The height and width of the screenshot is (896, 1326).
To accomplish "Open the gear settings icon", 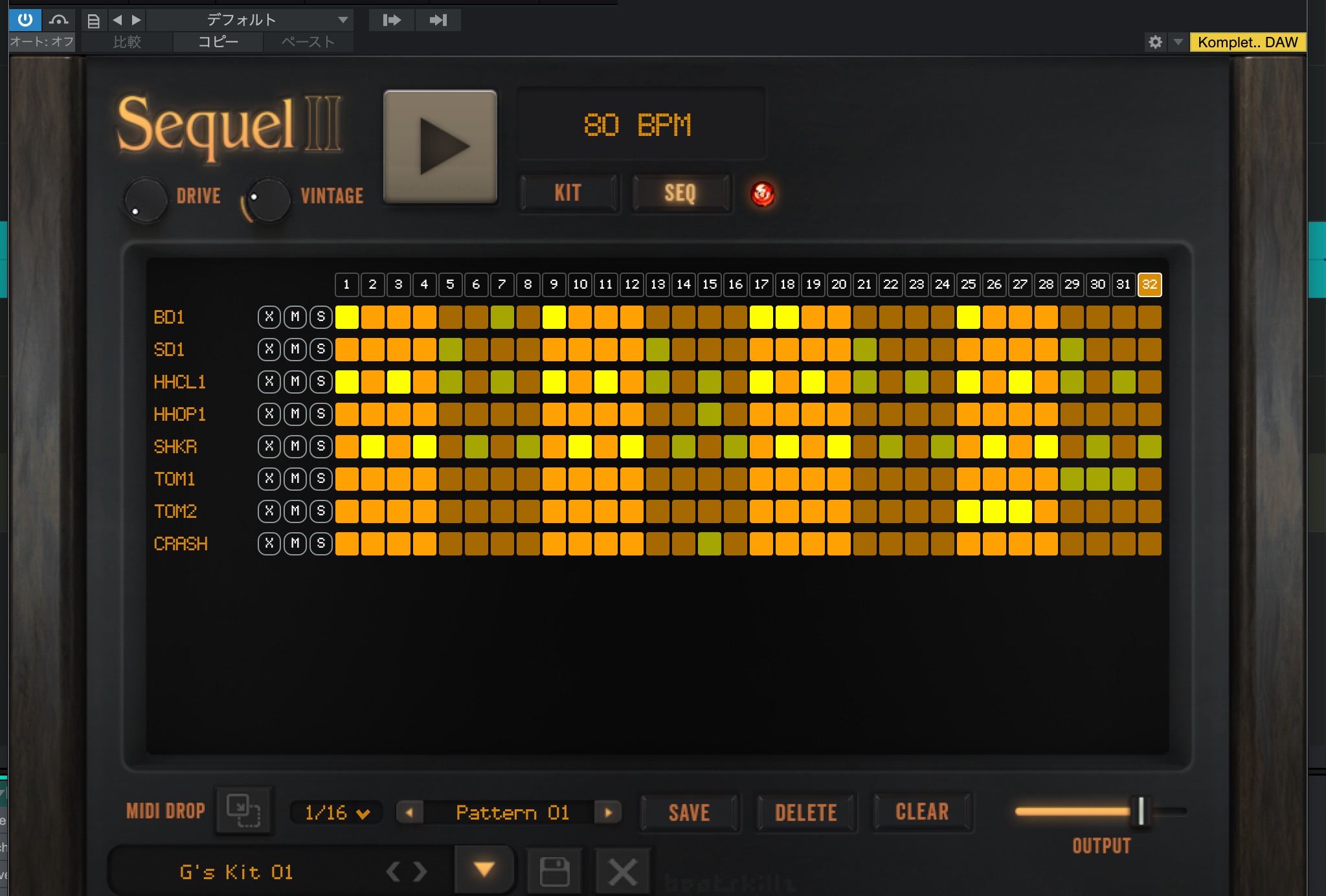I will tap(1155, 43).
